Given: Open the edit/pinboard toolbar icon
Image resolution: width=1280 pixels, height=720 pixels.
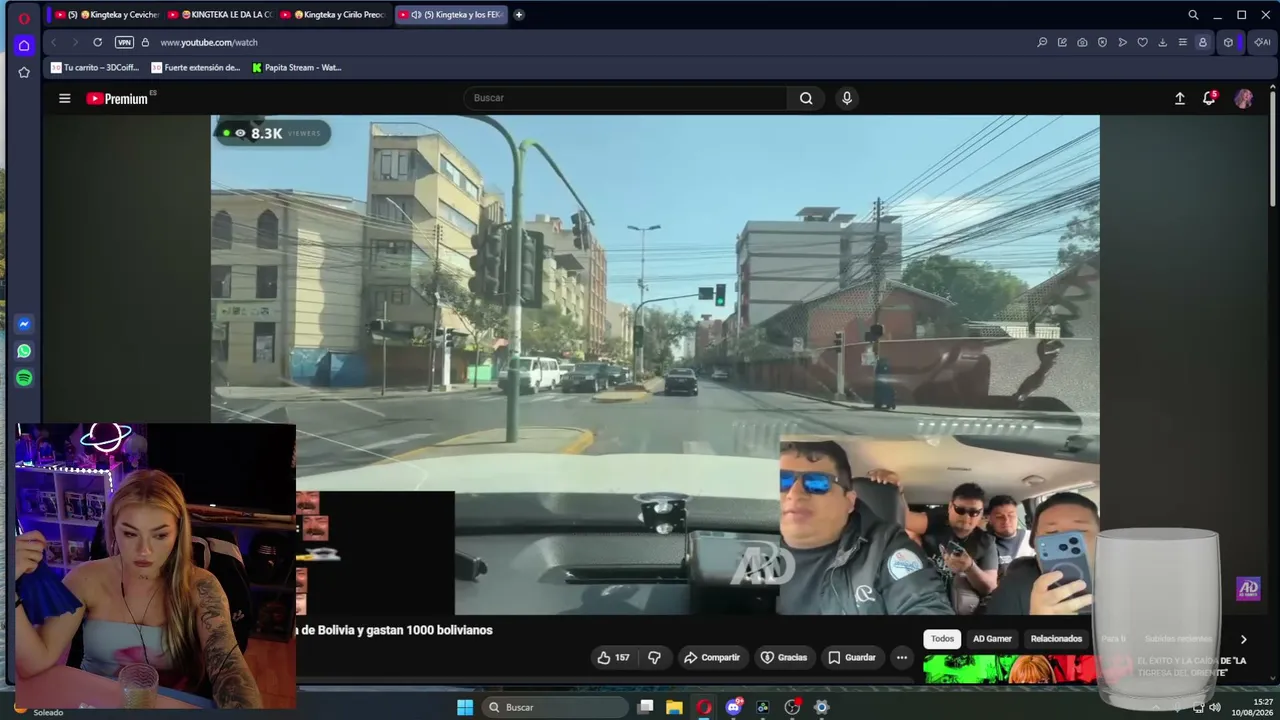Looking at the screenshot, I should tap(1062, 42).
